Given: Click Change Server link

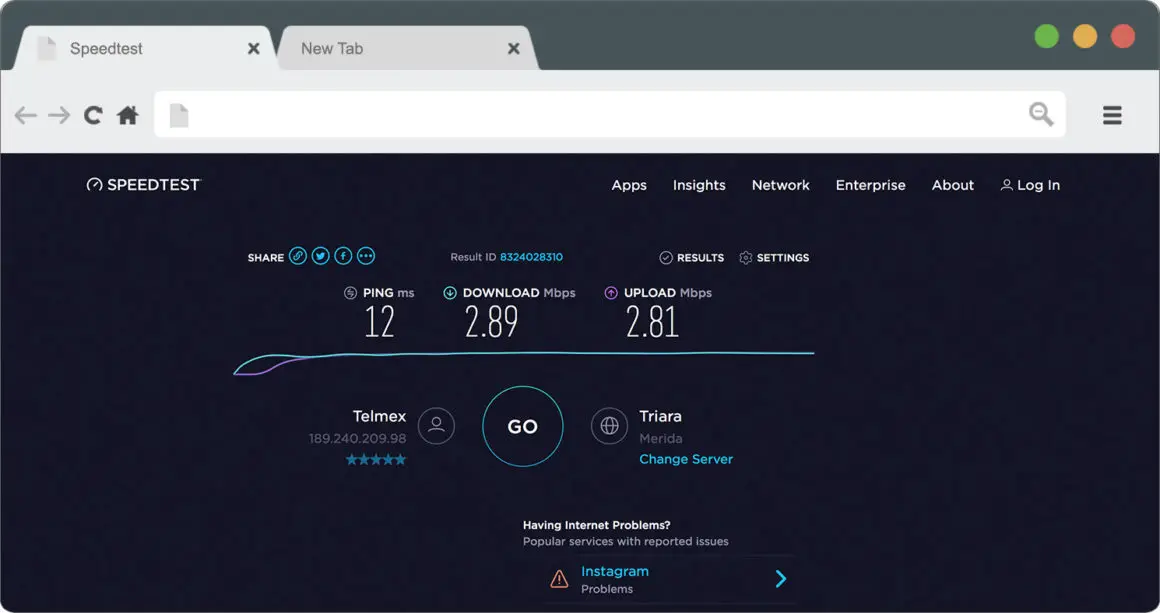Looking at the screenshot, I should 686,459.
